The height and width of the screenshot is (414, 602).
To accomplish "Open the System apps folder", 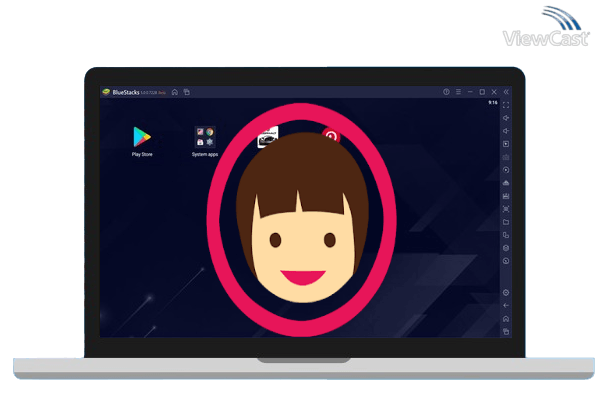I will 205,137.
